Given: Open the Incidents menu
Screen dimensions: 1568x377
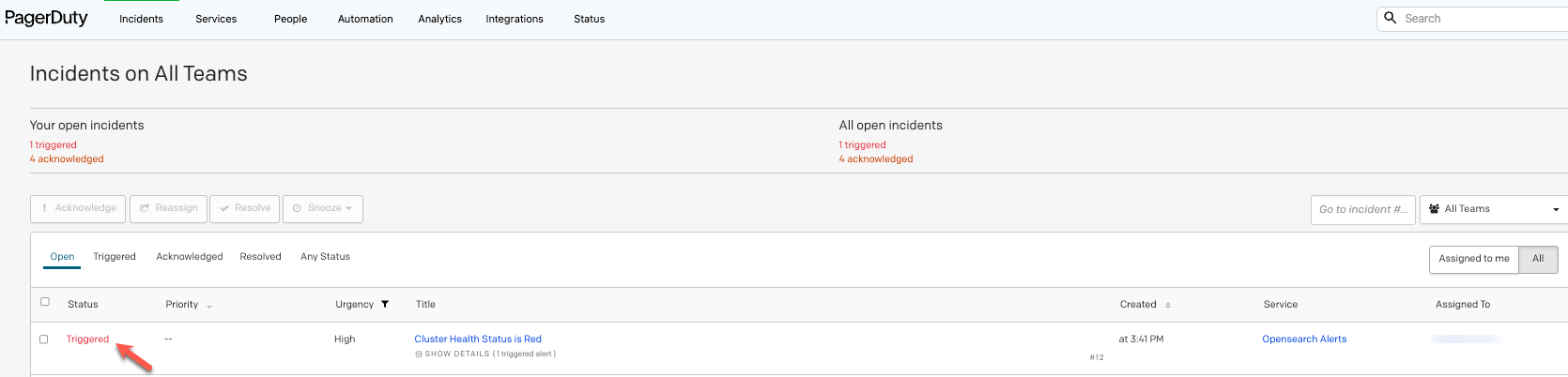Looking at the screenshot, I should click(141, 19).
